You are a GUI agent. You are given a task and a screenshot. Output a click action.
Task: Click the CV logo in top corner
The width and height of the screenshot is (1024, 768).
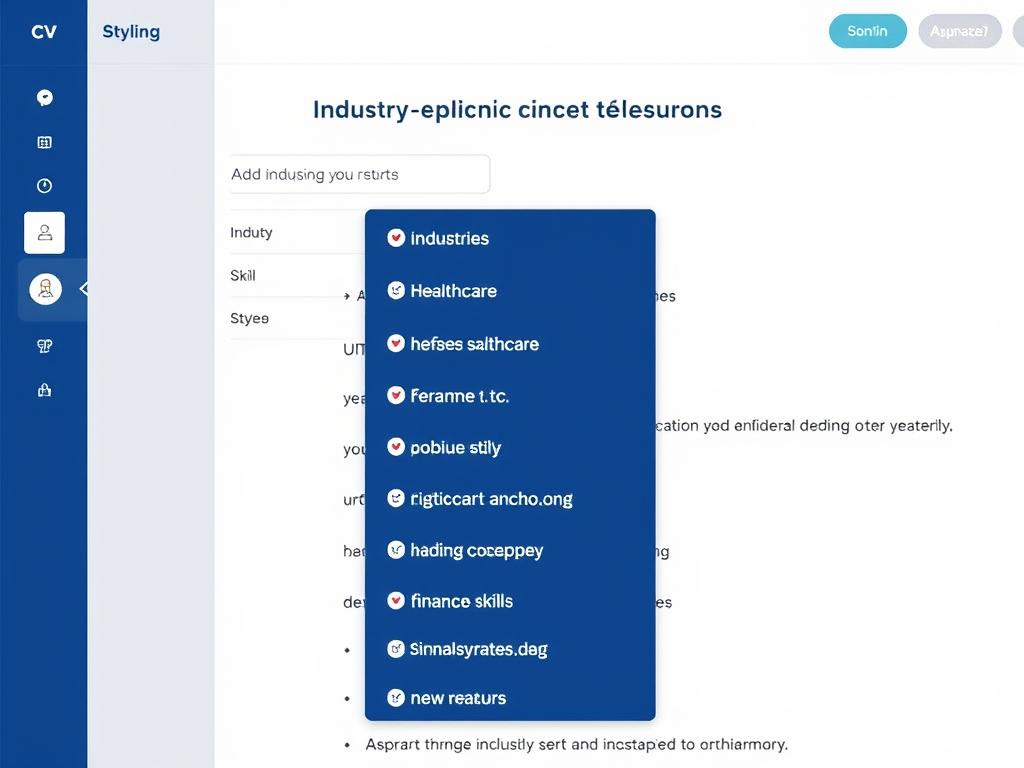[x=44, y=31]
